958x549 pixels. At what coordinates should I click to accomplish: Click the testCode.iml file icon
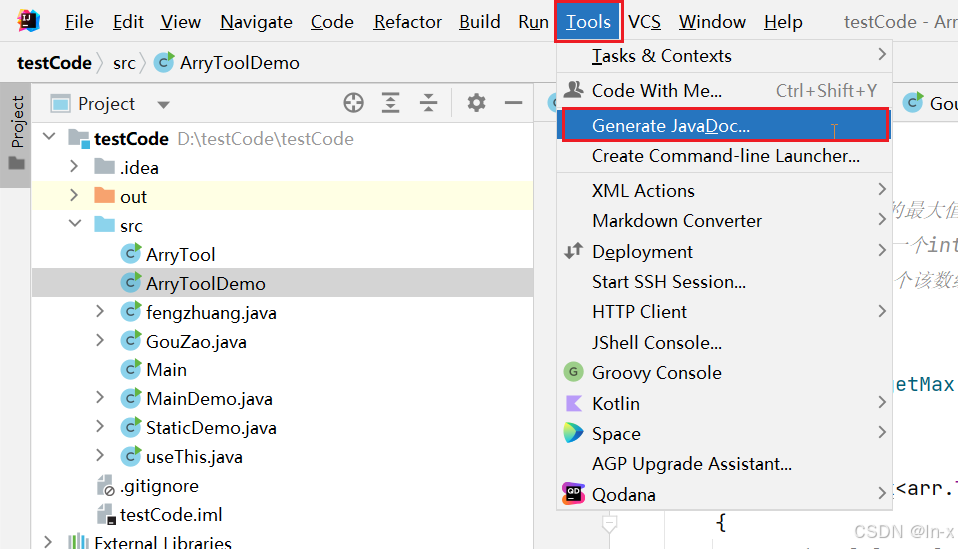pos(106,514)
